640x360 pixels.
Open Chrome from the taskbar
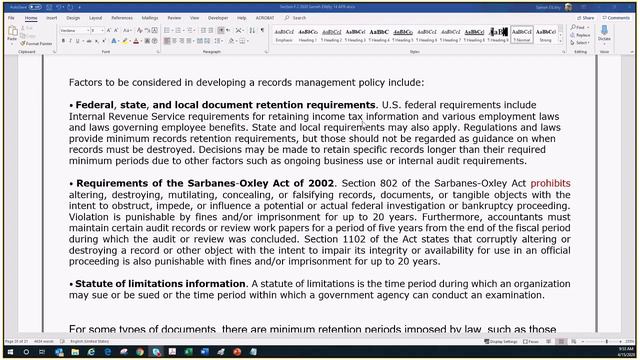[140, 351]
